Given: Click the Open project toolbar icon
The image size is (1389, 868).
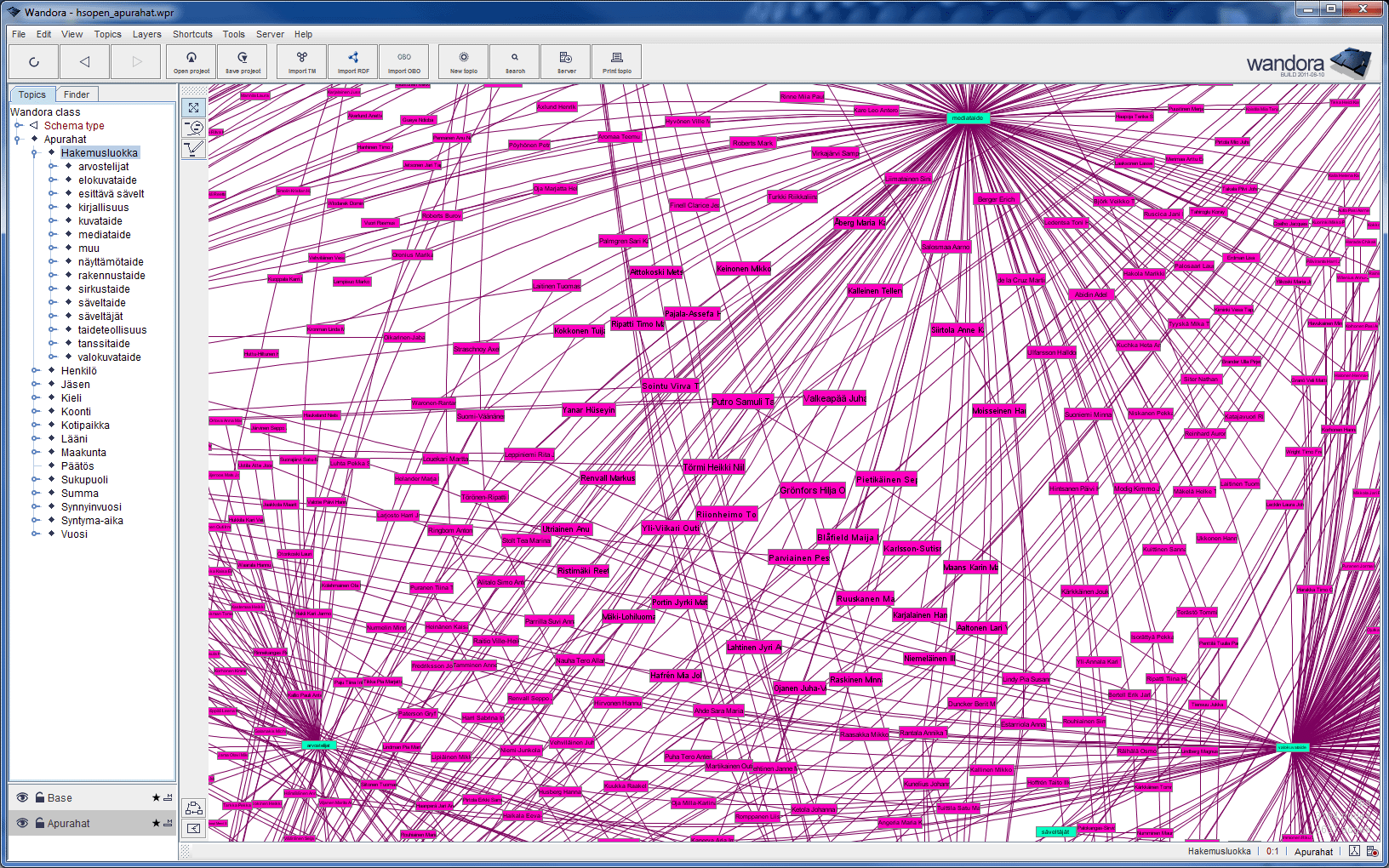Looking at the screenshot, I should click(191, 61).
